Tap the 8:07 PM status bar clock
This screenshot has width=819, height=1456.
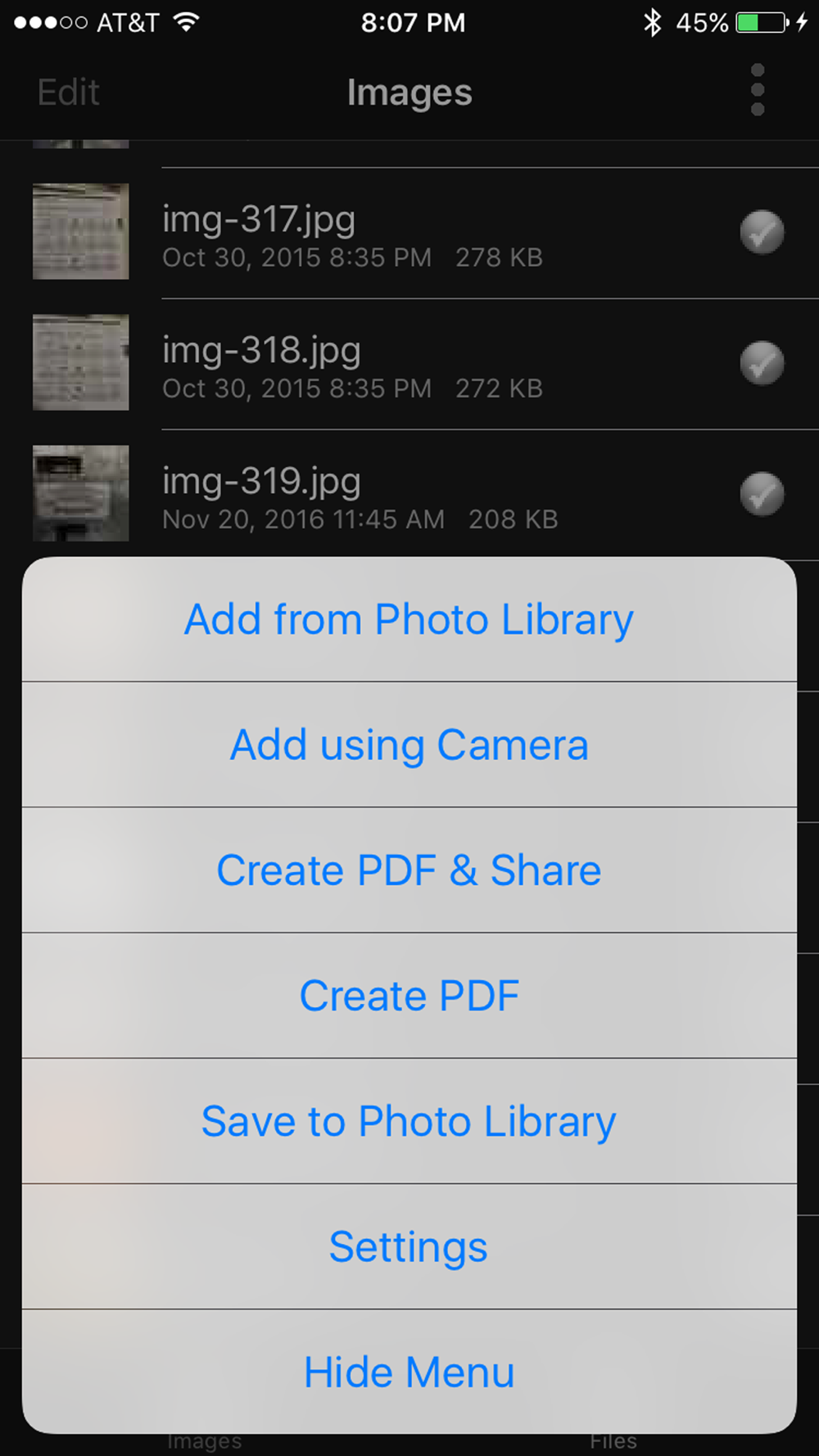413,22
